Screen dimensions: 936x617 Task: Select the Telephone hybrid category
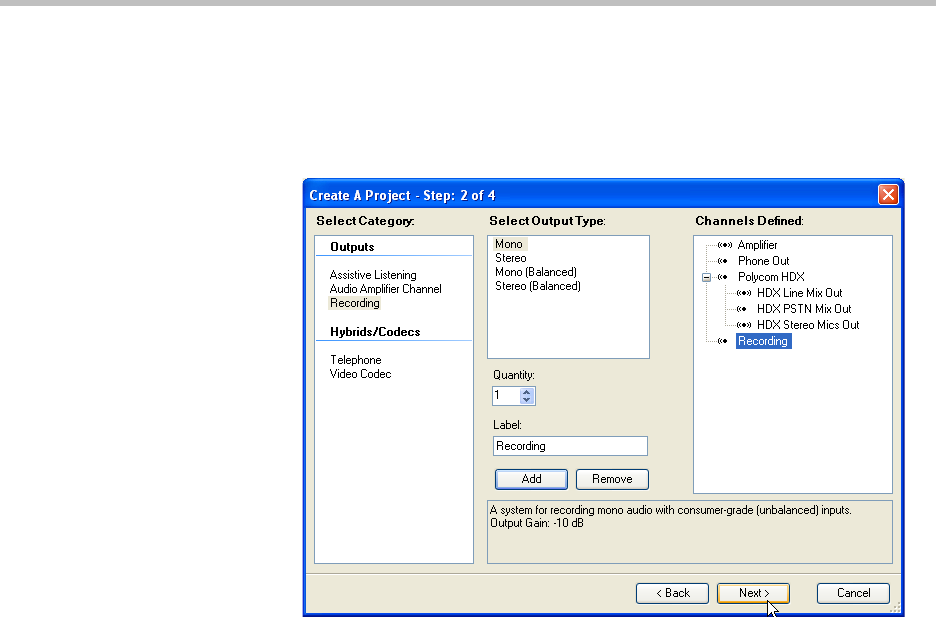pyautogui.click(x=355, y=360)
